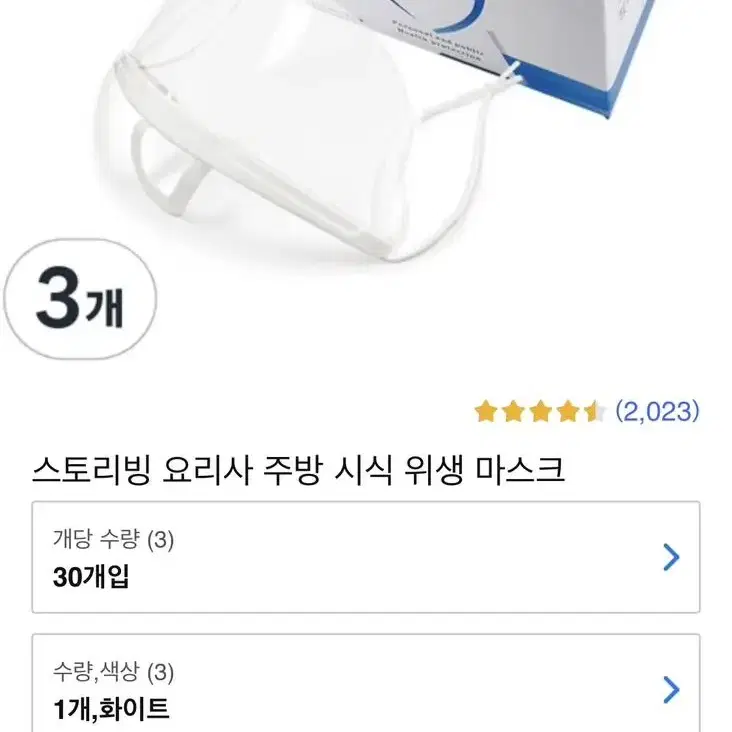
Task: Click the second gold rating star
Action: coord(513,412)
